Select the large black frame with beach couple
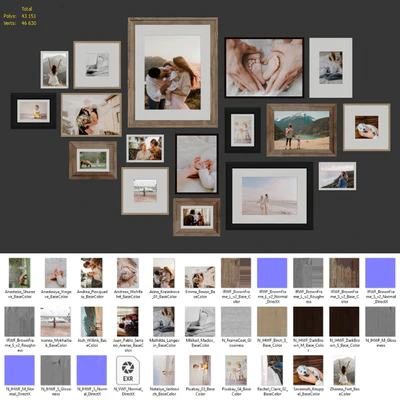The height and width of the screenshot is (400, 400). coord(269,196)
